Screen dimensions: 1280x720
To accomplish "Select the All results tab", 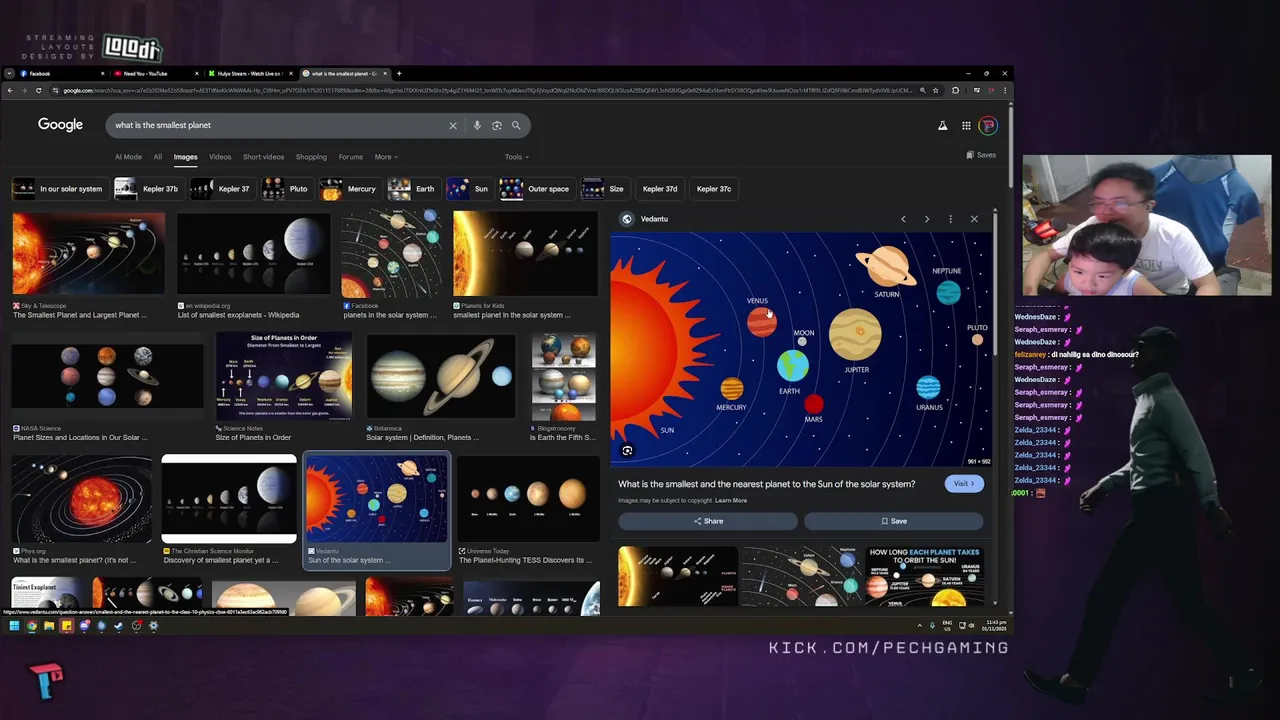I will [157, 157].
